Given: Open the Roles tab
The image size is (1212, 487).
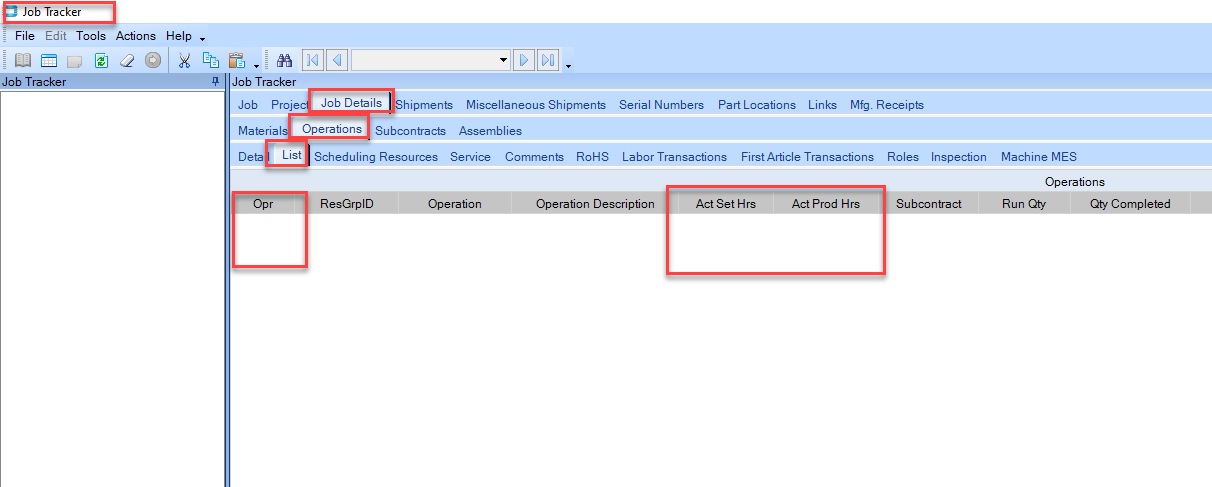Looking at the screenshot, I should coord(903,157).
